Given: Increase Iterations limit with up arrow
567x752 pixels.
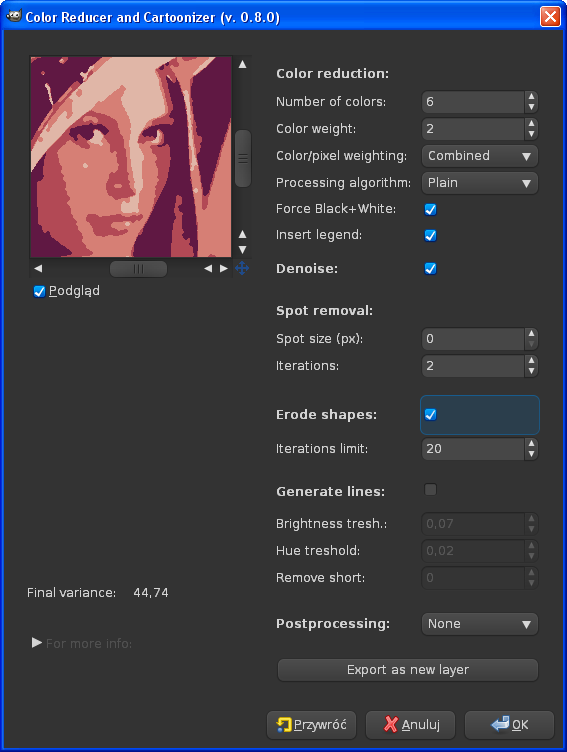Looking at the screenshot, I should click(531, 443).
